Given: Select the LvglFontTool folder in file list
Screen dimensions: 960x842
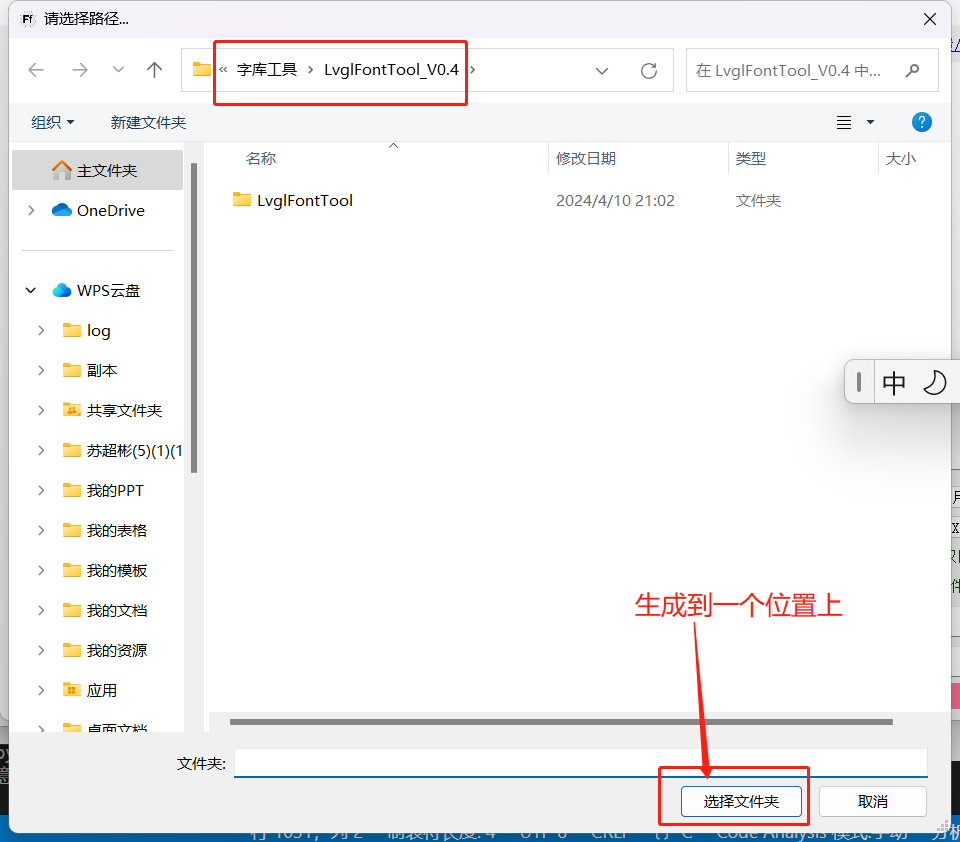Looking at the screenshot, I should pos(293,200).
